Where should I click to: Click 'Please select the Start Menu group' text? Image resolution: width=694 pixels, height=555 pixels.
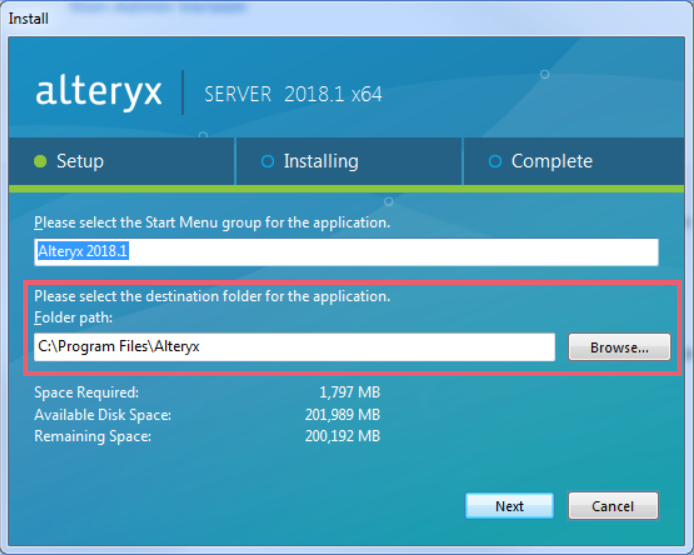tap(212, 223)
